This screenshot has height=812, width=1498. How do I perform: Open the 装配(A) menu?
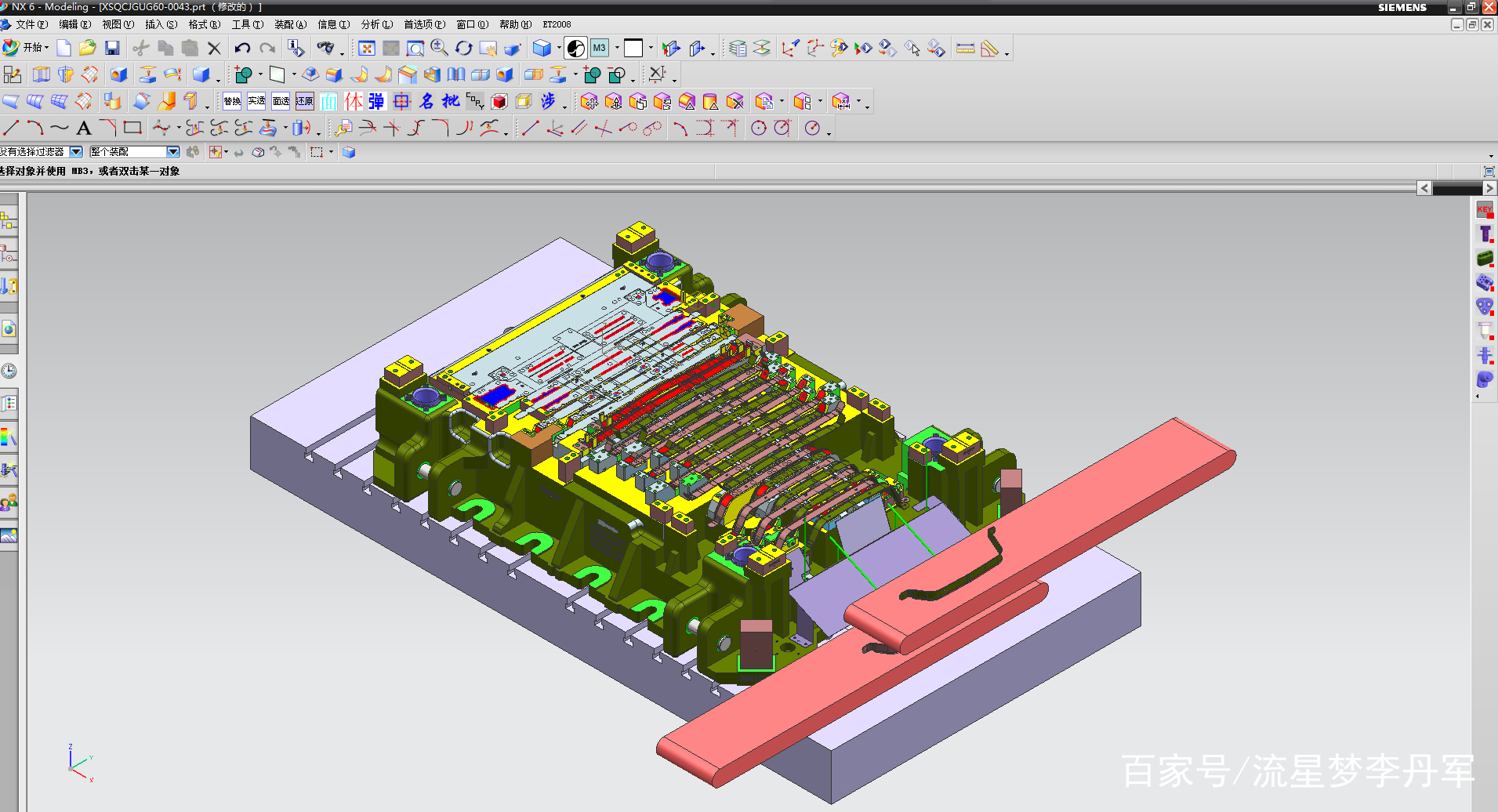[x=290, y=24]
